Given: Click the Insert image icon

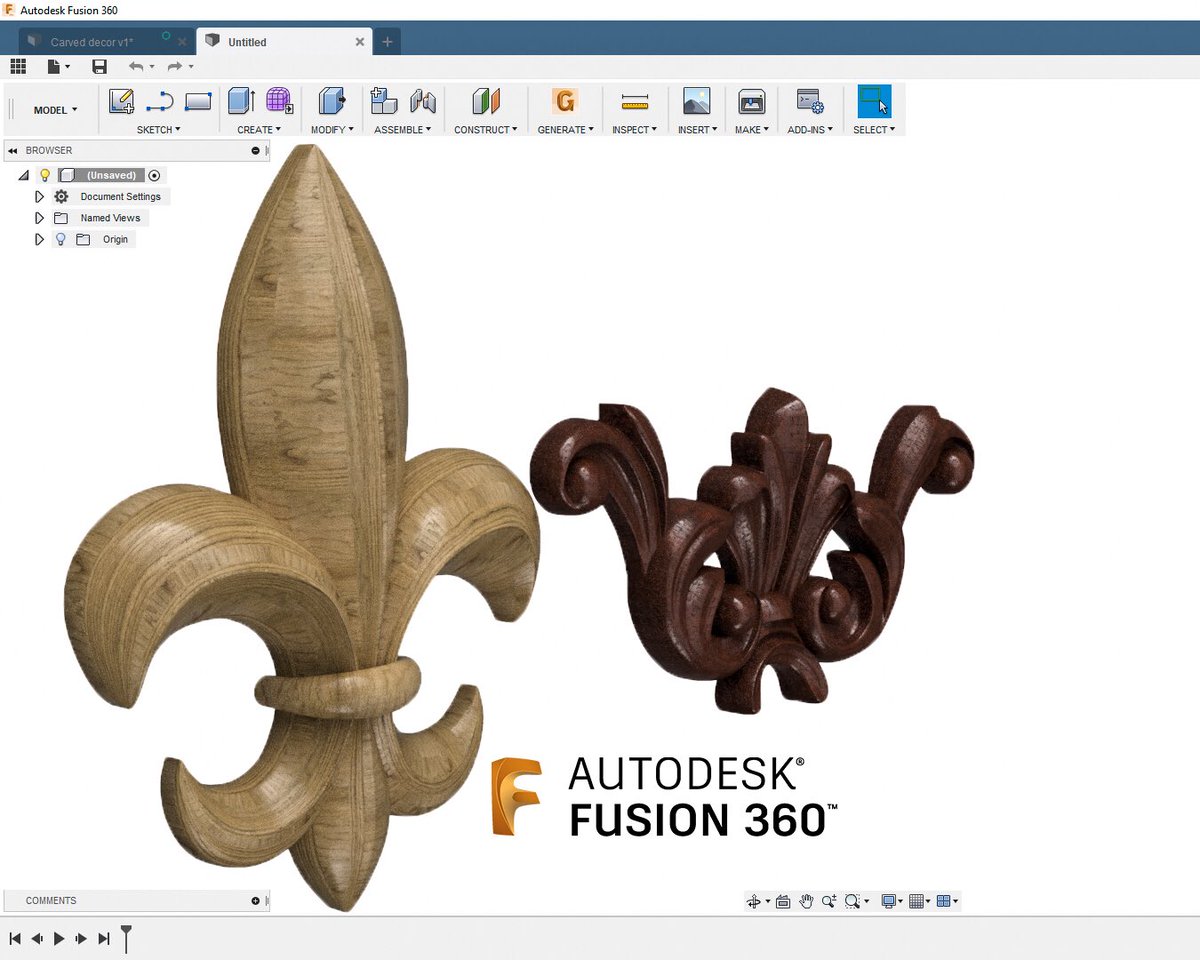Looking at the screenshot, I should pos(696,101).
